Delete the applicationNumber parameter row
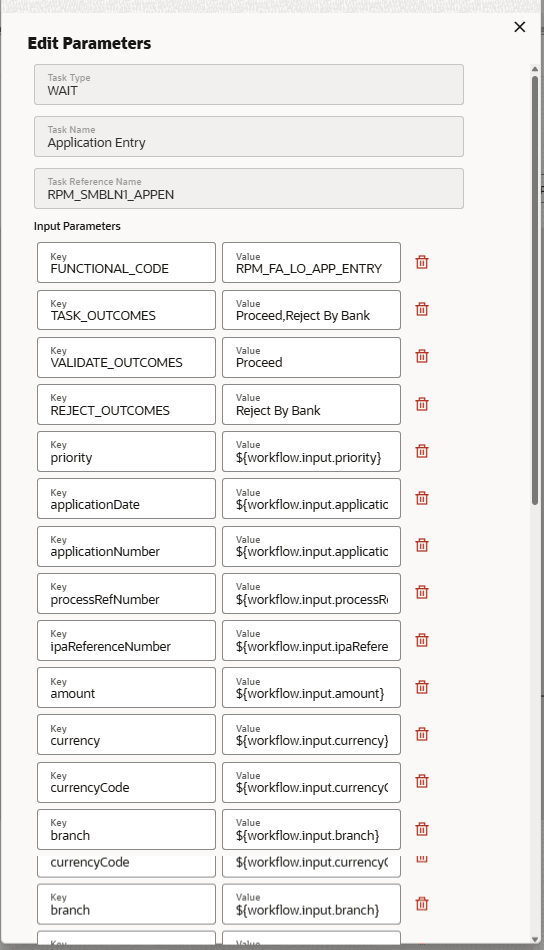 pos(422,545)
